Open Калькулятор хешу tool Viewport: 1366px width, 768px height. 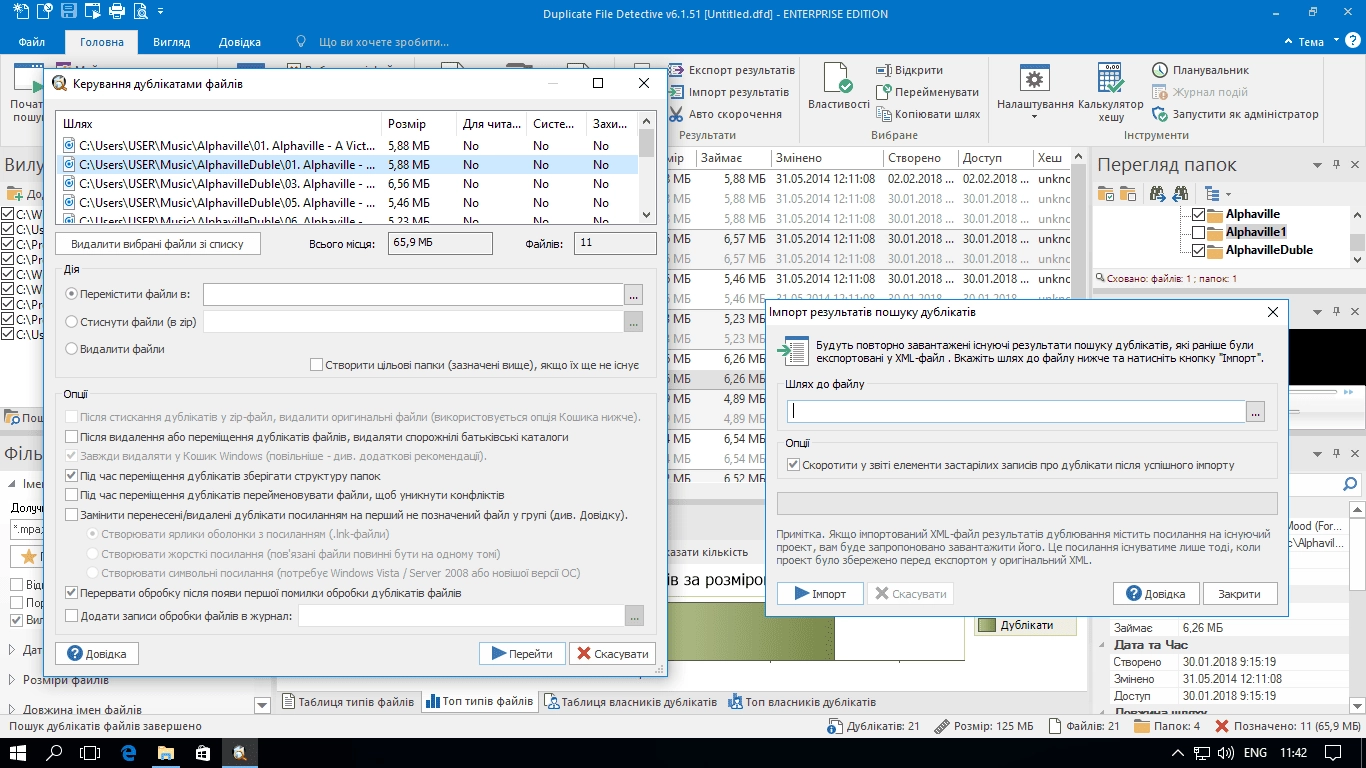[1111, 92]
